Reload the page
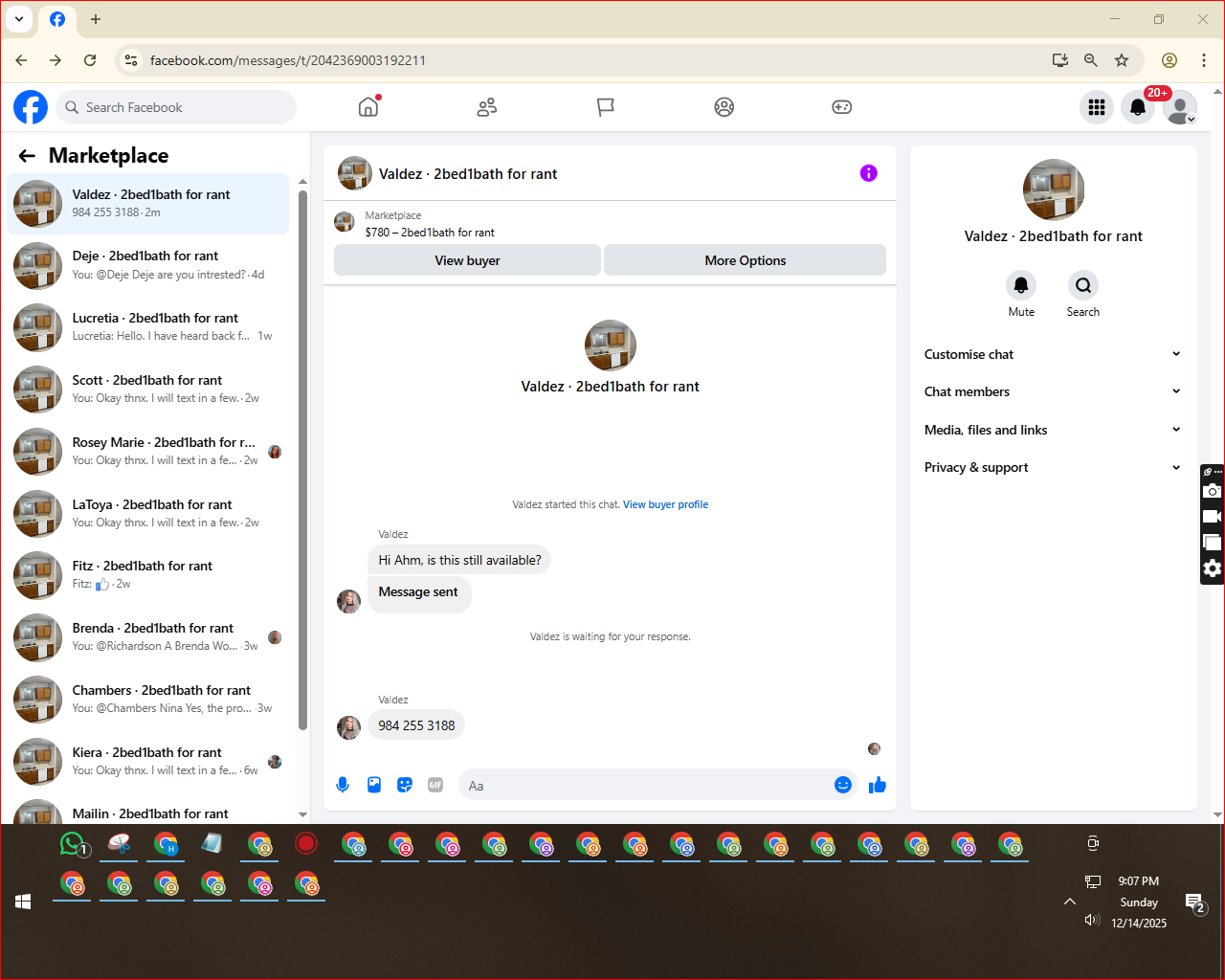The width and height of the screenshot is (1225, 980). pos(90,60)
